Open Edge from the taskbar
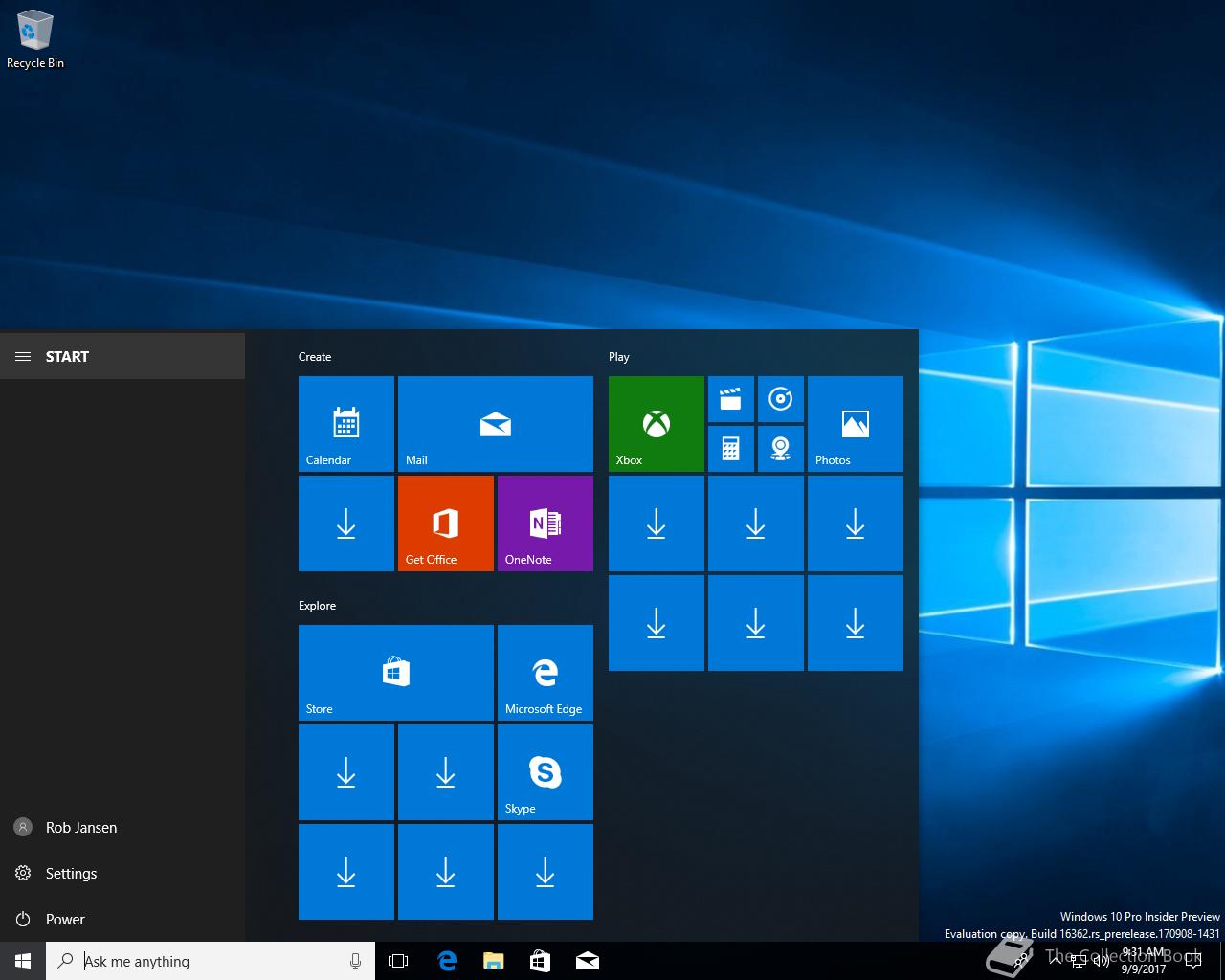Viewport: 1225px width, 980px height. coord(446,961)
